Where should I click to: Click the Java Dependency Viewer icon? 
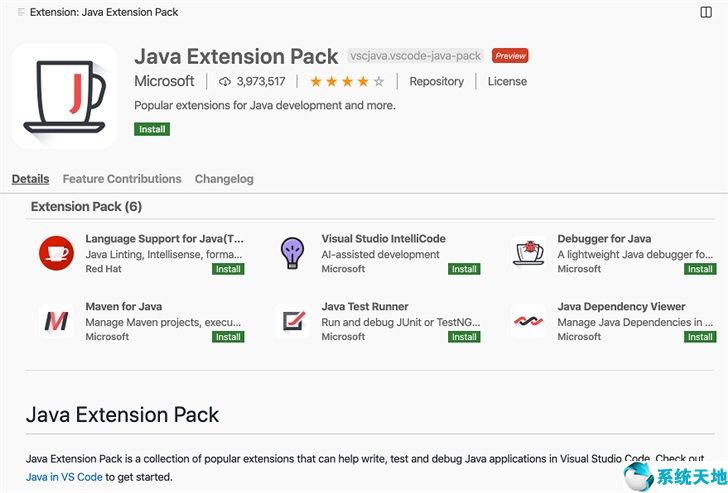point(528,321)
